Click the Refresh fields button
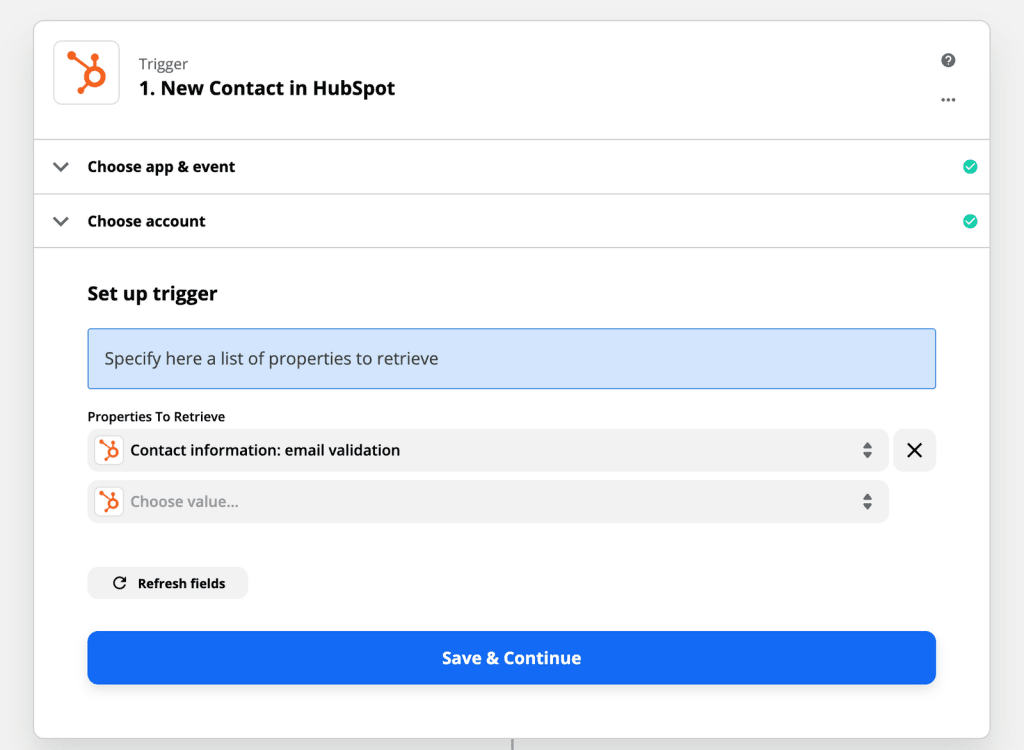The height and width of the screenshot is (750, 1024). click(168, 583)
